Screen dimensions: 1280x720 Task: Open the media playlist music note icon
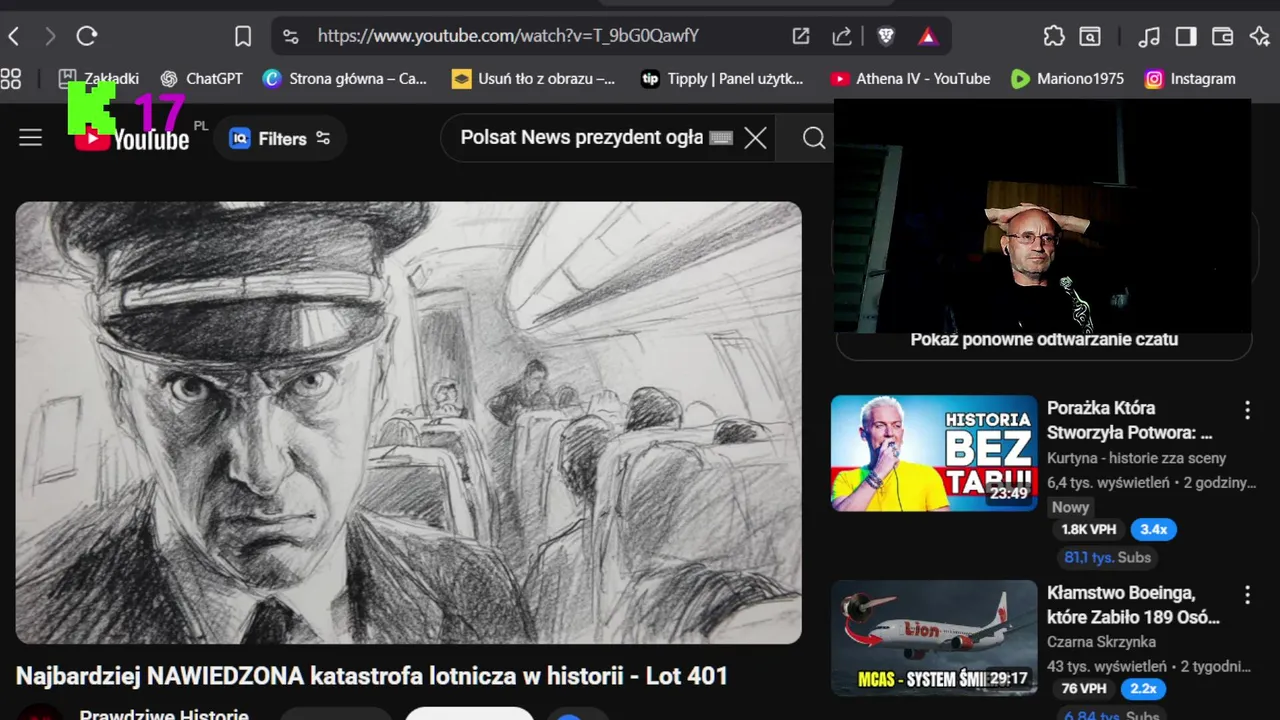1149,37
